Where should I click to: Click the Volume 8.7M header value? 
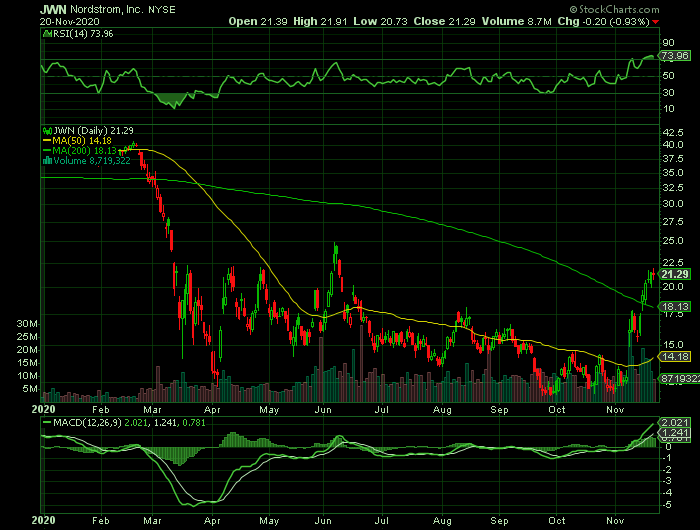517,21
